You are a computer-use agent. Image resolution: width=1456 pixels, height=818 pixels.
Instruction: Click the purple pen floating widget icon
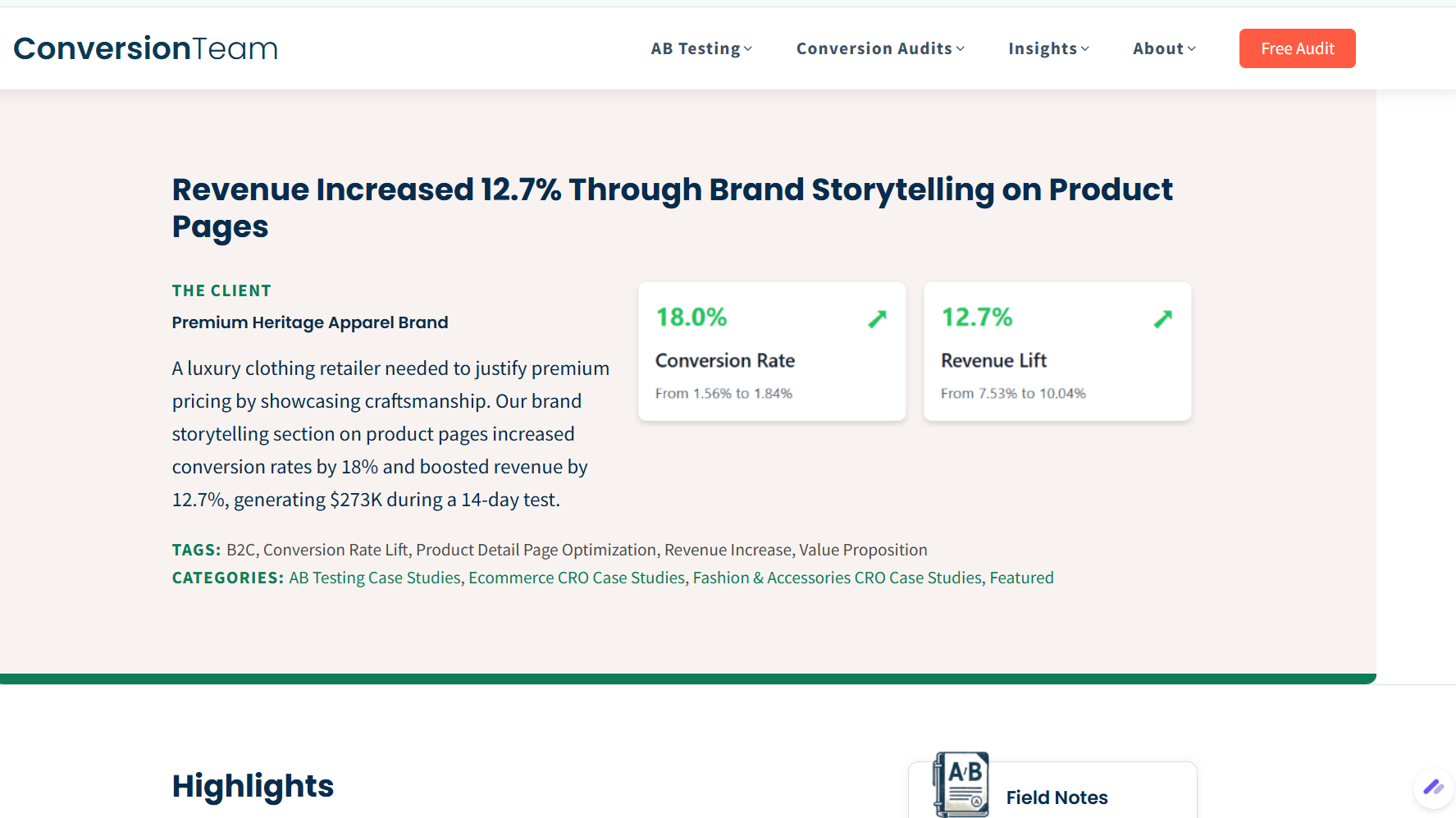[1433, 788]
